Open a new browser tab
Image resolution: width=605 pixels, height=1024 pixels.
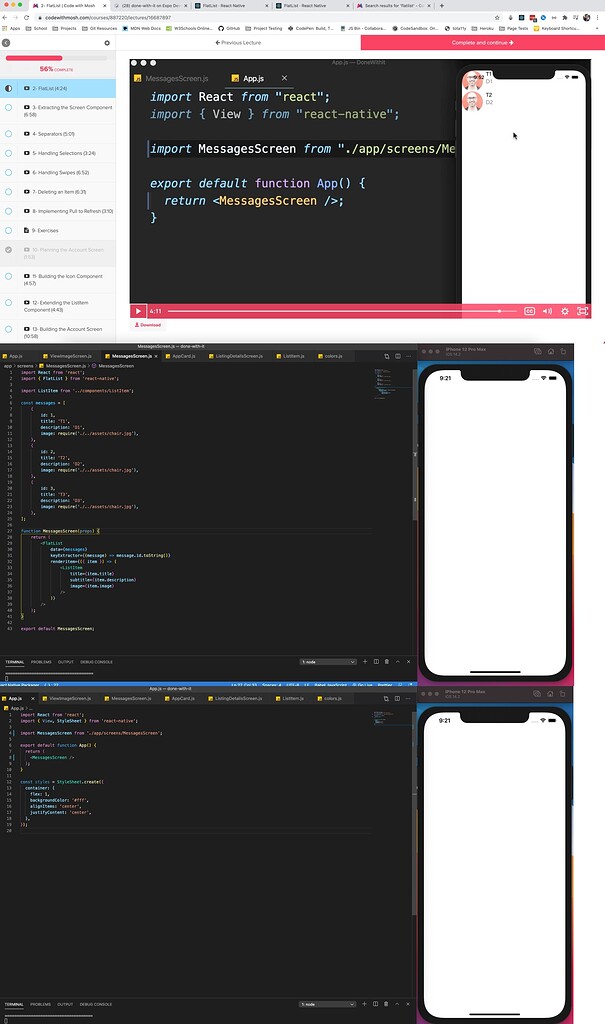pos(442,5)
